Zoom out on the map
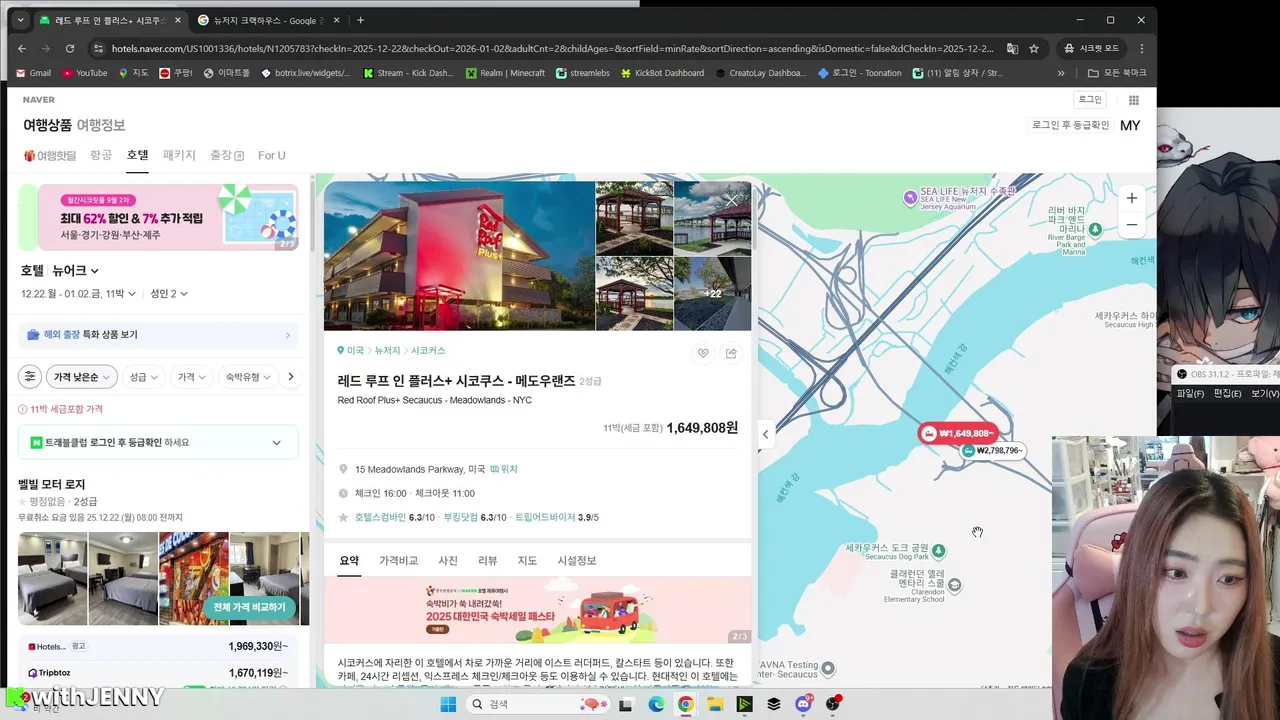 click(x=1131, y=224)
